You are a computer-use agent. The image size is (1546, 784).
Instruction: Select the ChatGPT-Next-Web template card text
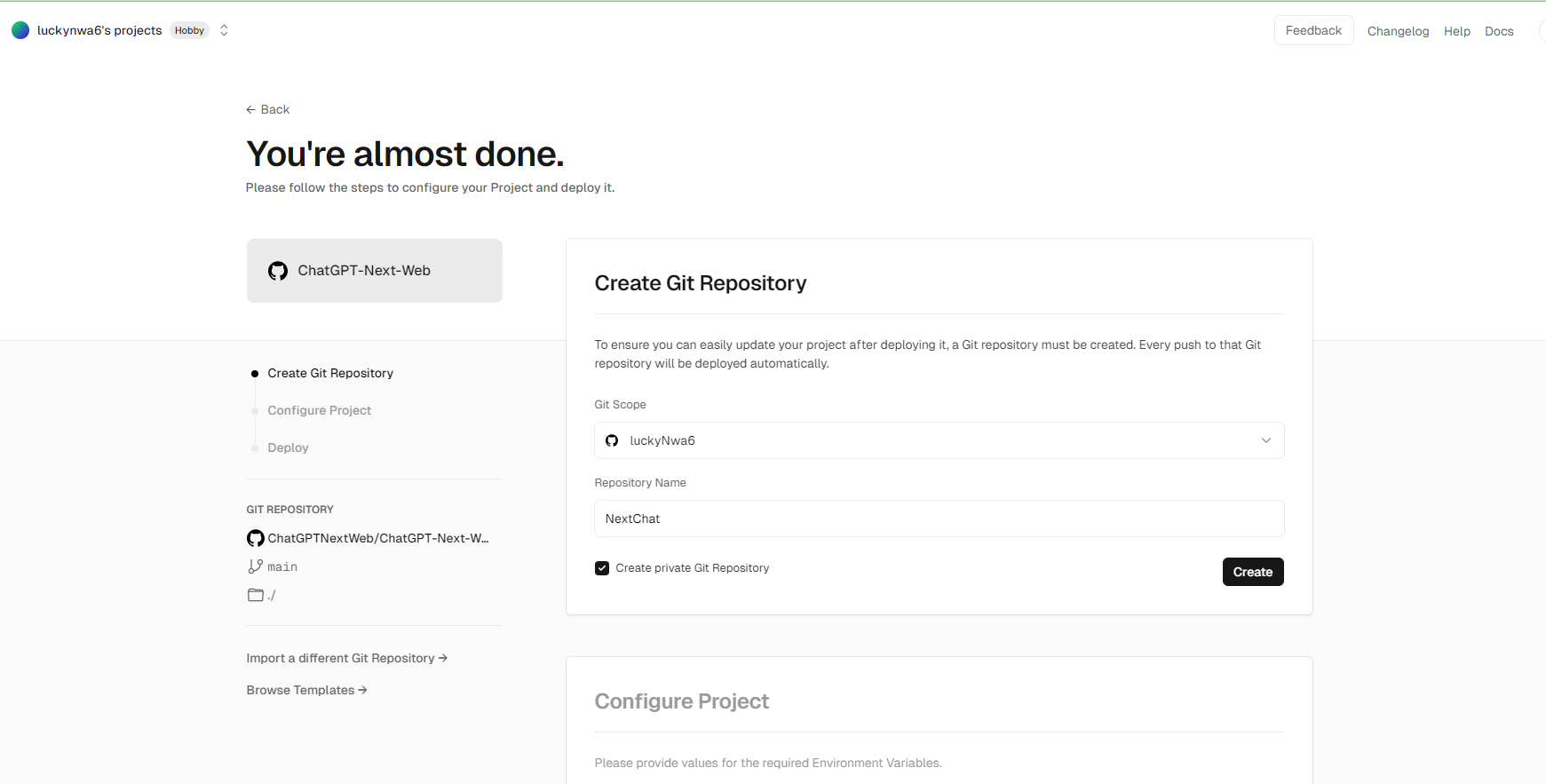pos(364,270)
